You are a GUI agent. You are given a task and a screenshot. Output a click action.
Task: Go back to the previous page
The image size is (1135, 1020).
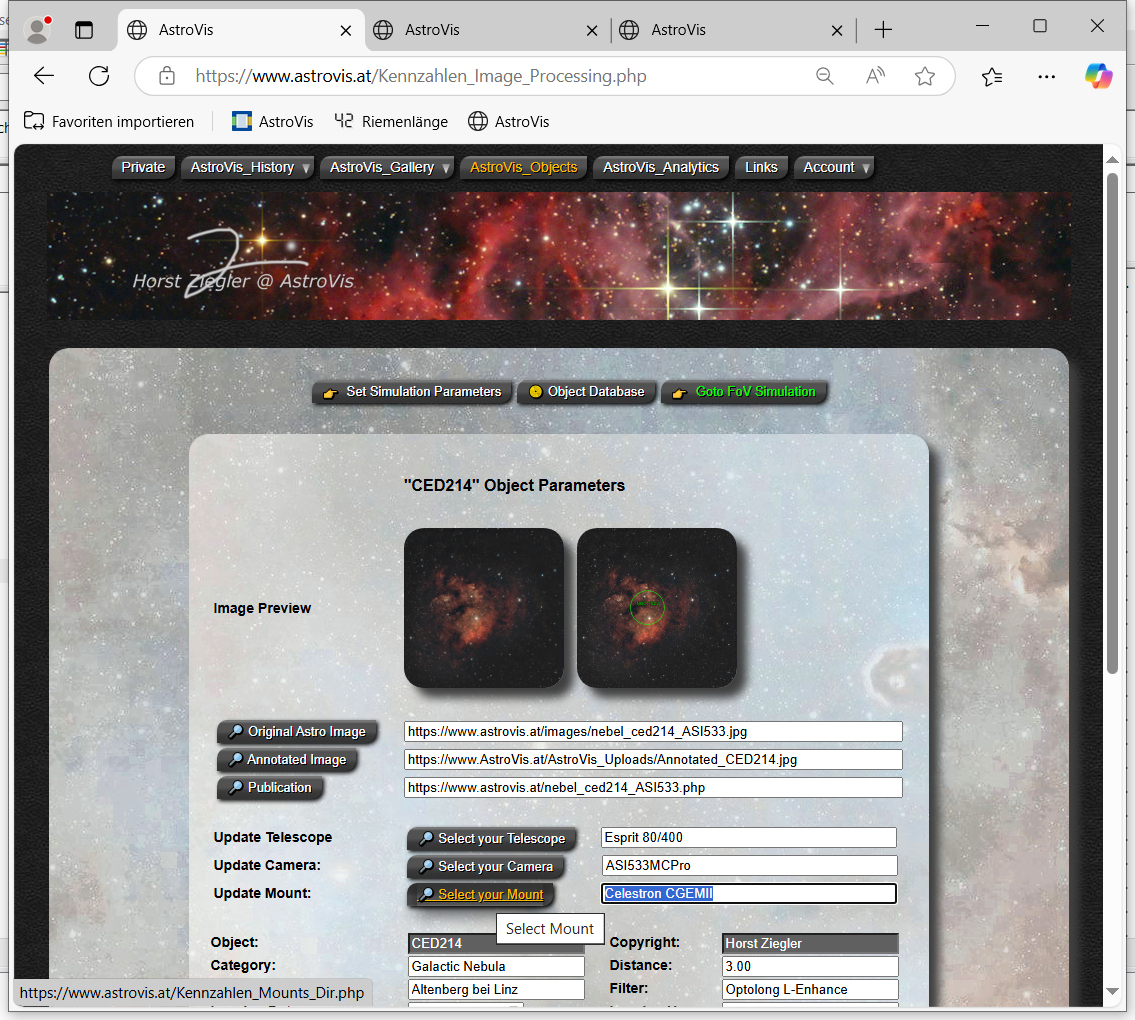point(44,76)
